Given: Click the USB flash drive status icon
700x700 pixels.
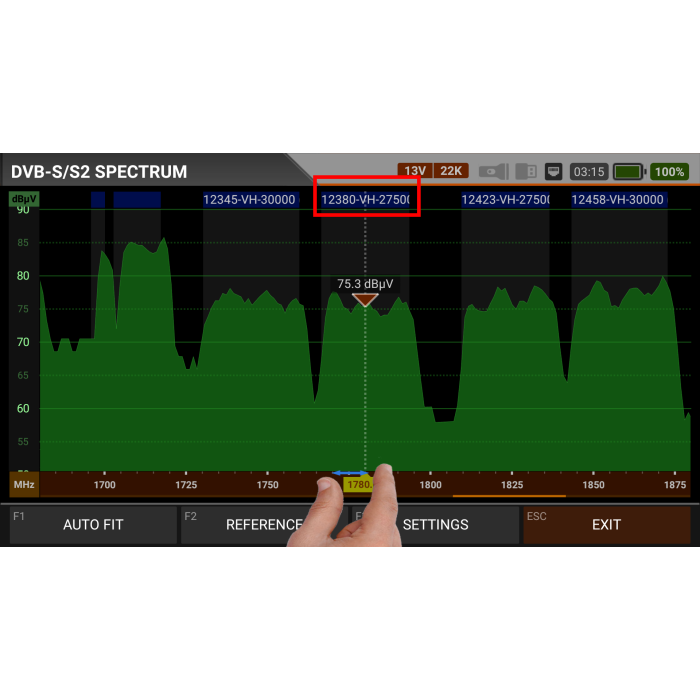Looking at the screenshot, I should 493,171.
